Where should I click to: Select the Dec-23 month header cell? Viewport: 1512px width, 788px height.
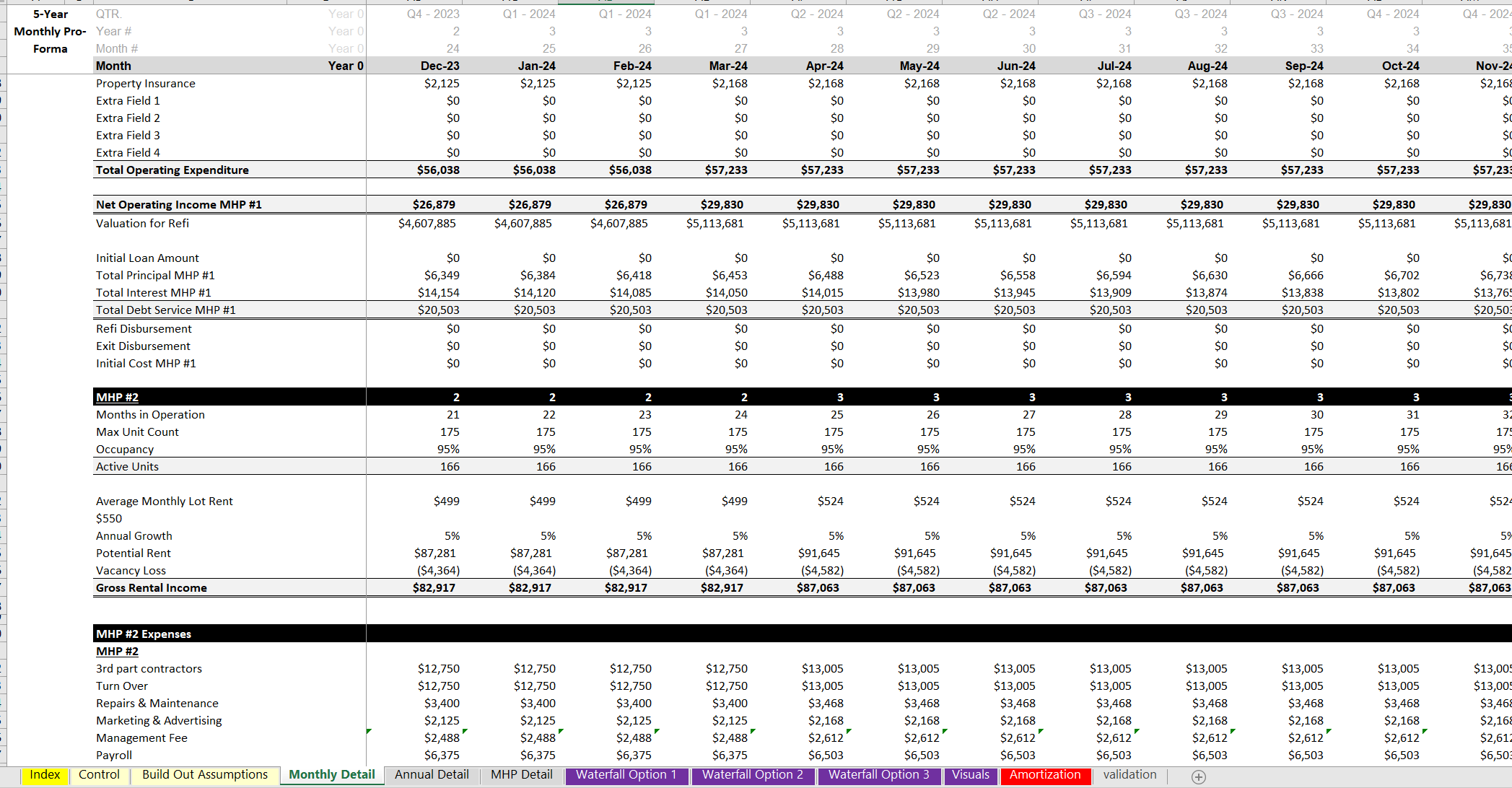tap(440, 66)
